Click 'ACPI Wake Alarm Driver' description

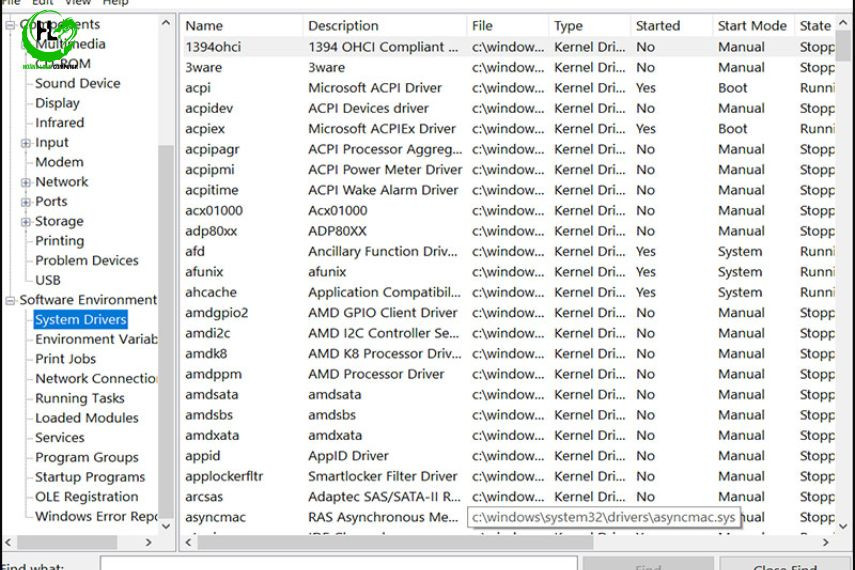(x=383, y=190)
